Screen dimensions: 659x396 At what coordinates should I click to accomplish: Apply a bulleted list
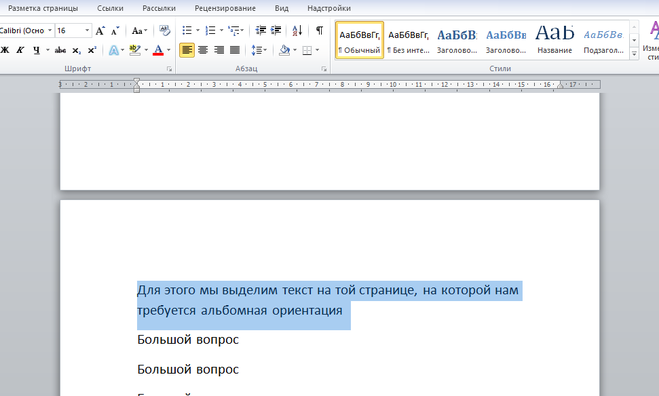(187, 30)
